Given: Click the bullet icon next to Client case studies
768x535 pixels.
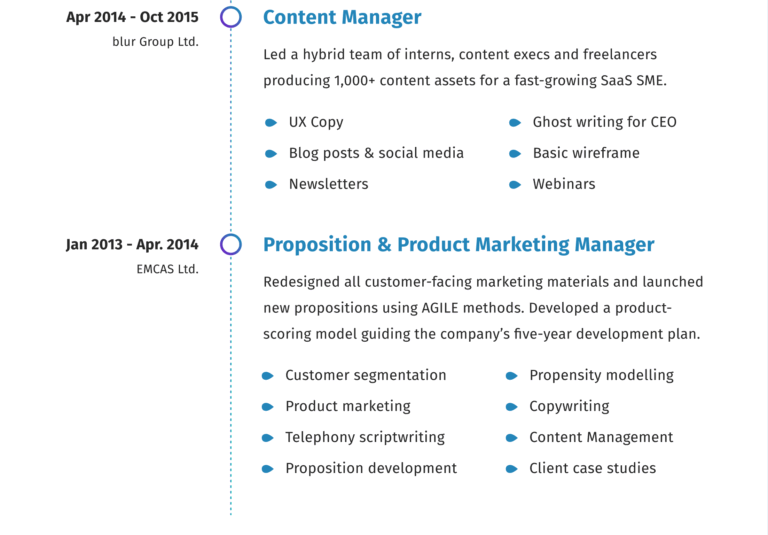Looking at the screenshot, I should tap(510, 469).
